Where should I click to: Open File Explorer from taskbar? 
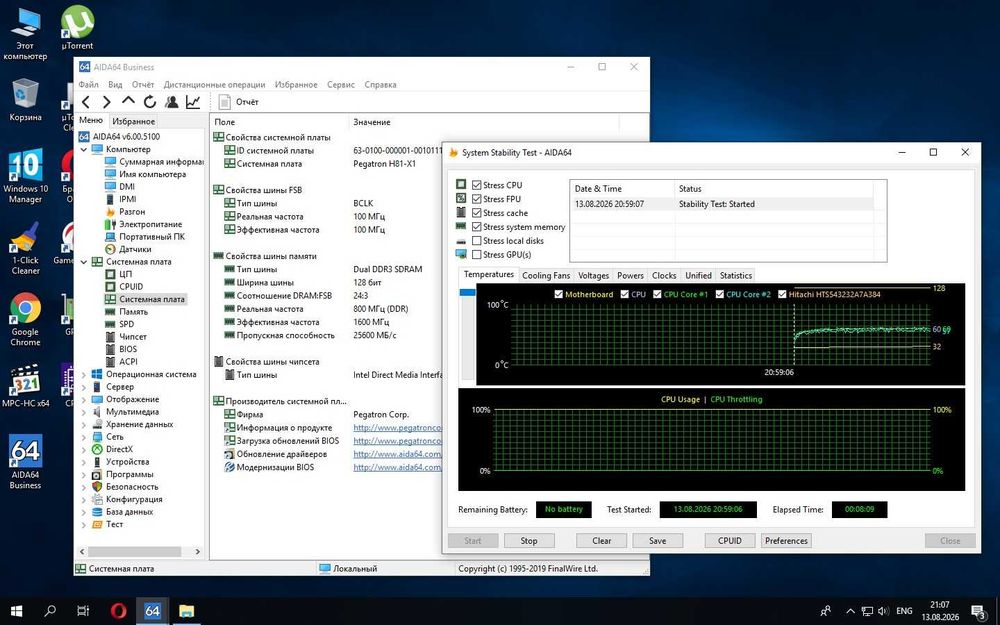[186, 610]
